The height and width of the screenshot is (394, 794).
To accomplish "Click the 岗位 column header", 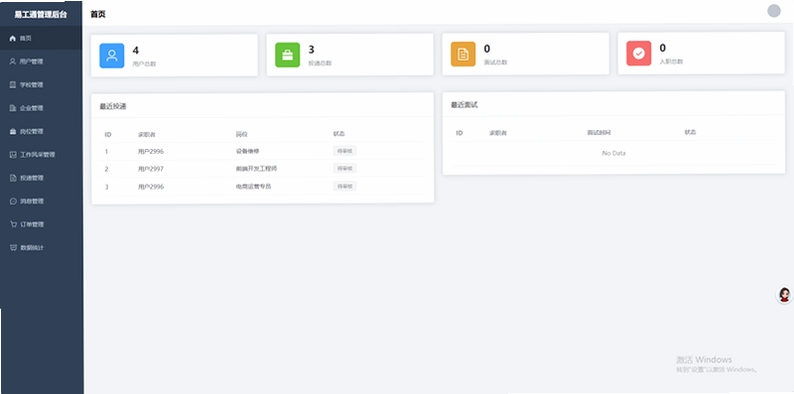I will pyautogui.click(x=242, y=134).
